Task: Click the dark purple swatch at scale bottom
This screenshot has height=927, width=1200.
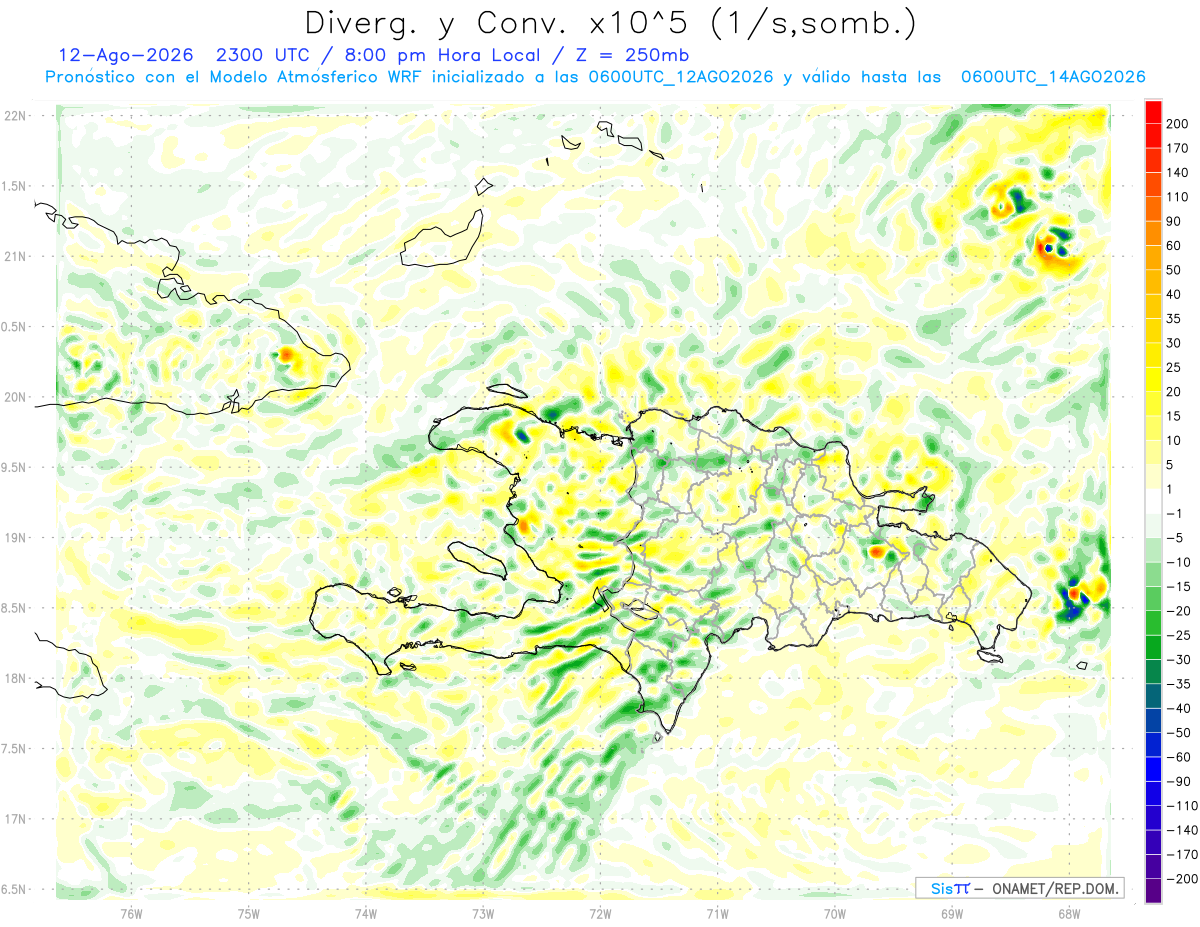Action: pyautogui.click(x=1153, y=891)
